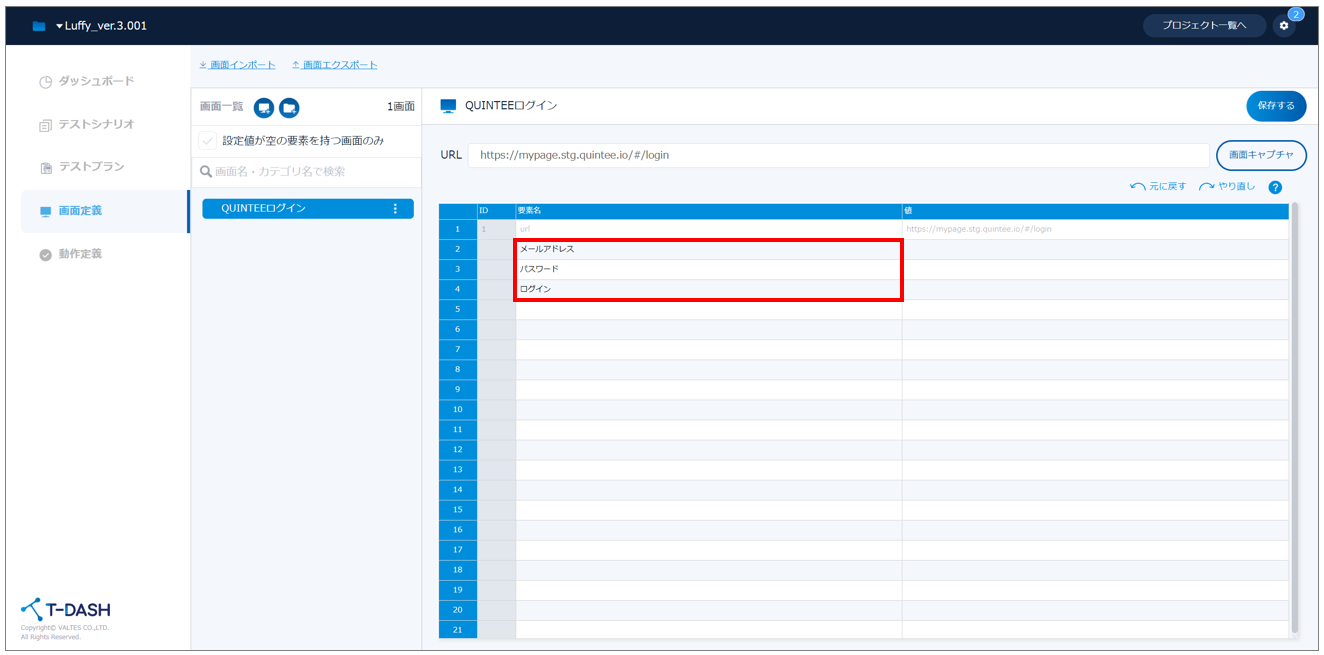Click the 保存する button

coord(1275,106)
